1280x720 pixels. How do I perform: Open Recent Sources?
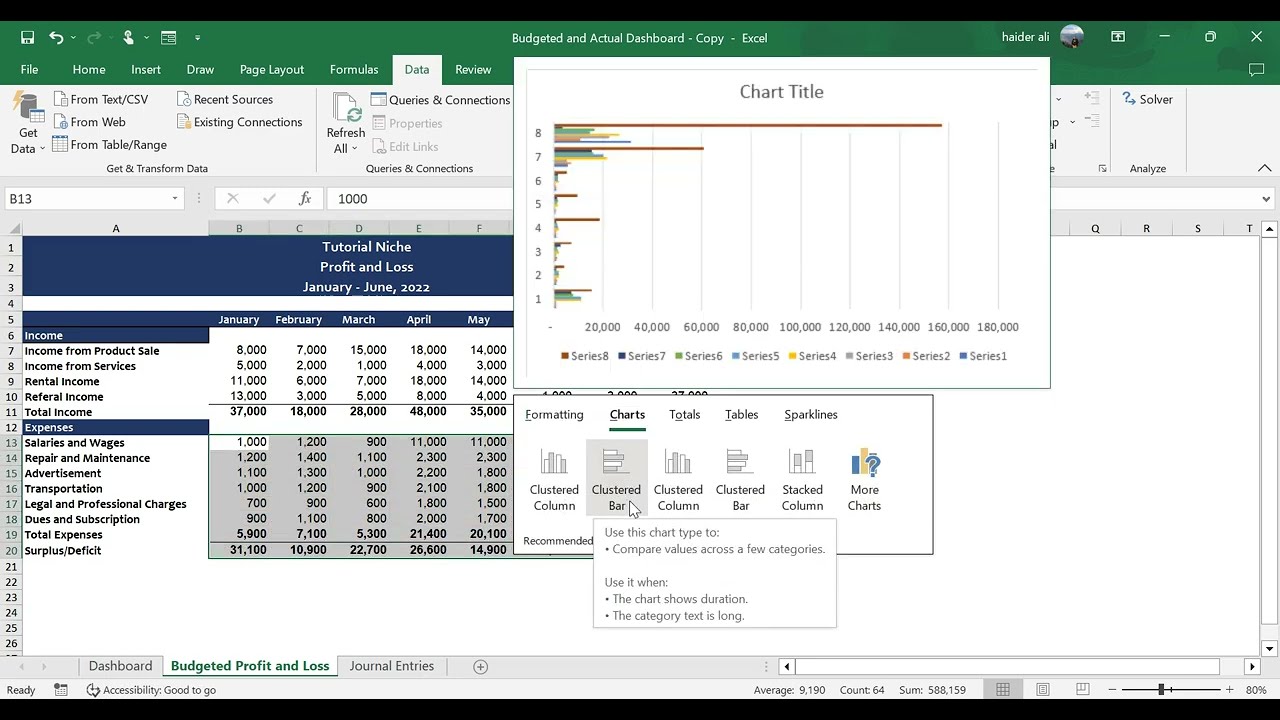(224, 99)
